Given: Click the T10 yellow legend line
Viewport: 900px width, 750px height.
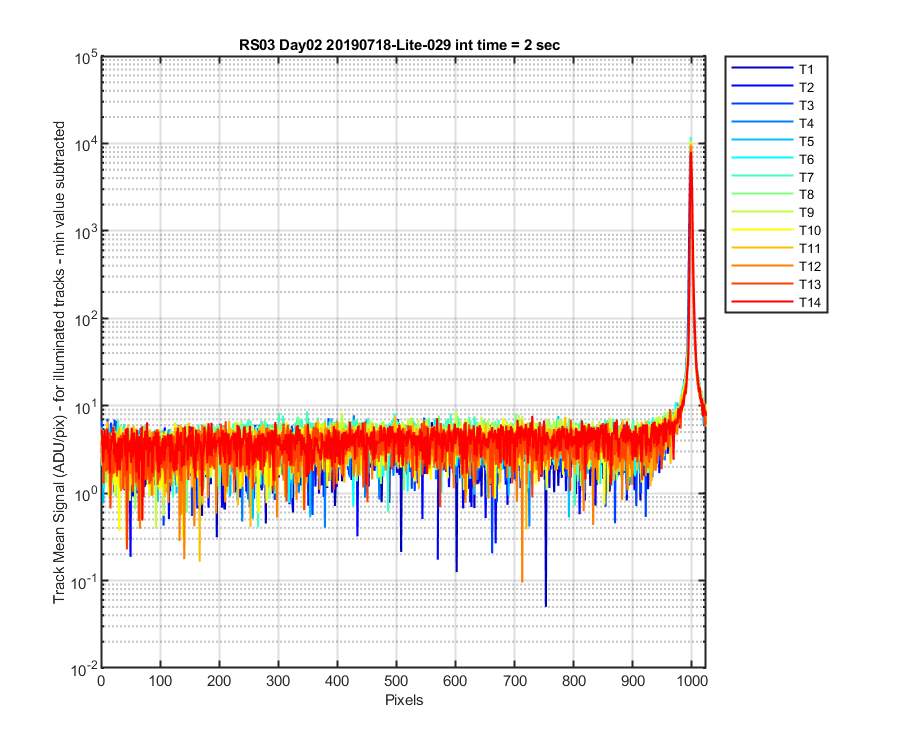Looking at the screenshot, I should 762,229.
